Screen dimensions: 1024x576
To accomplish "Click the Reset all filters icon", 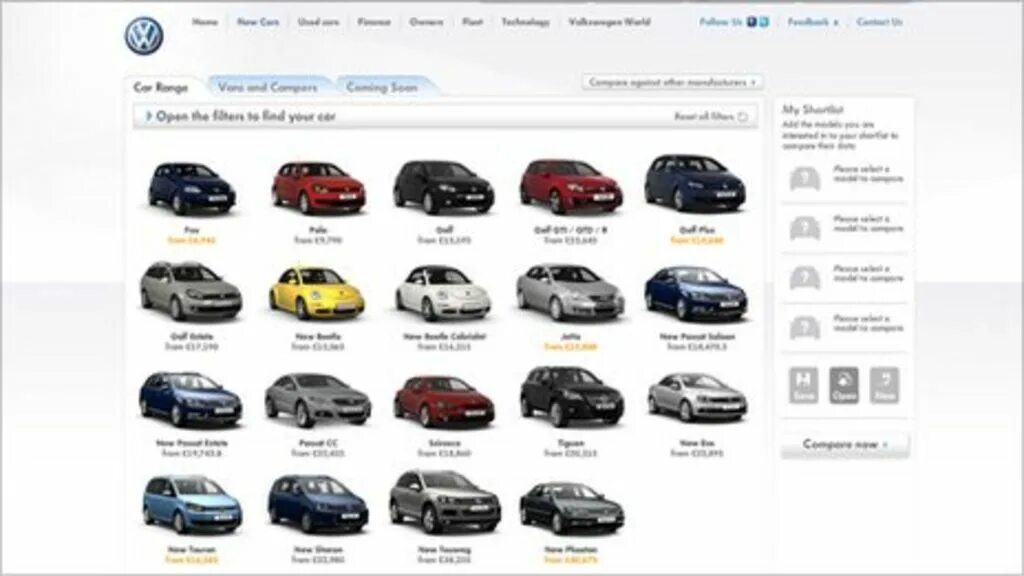I will coord(743,117).
